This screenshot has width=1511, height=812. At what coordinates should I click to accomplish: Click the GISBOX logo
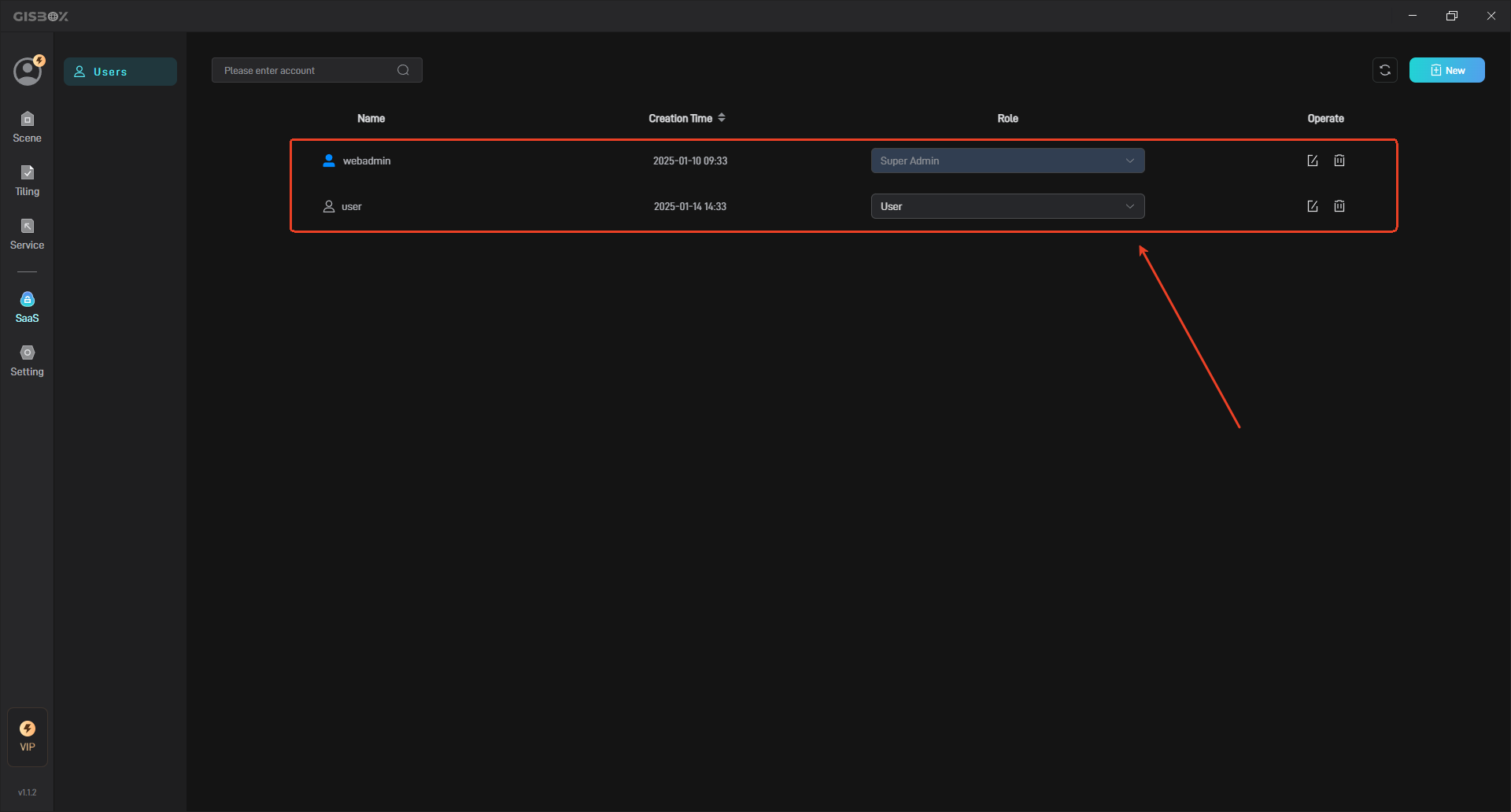coord(41,16)
